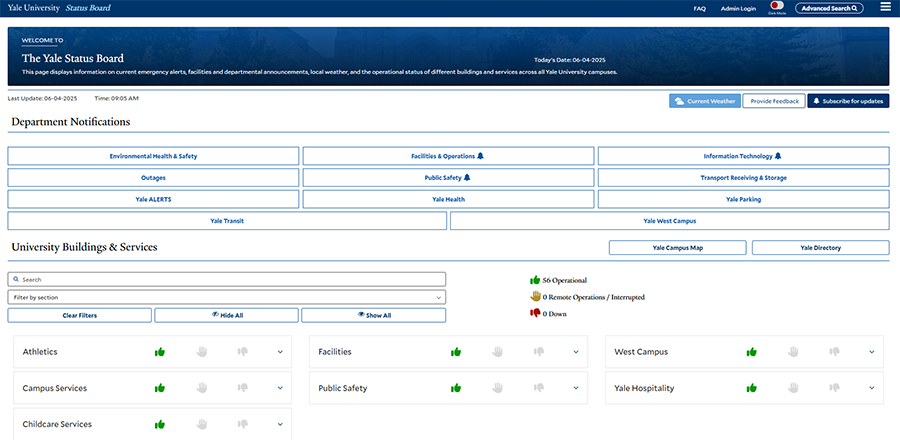This screenshot has height=440, width=900.
Task: Open Yale Health notifications
Action: (448, 199)
